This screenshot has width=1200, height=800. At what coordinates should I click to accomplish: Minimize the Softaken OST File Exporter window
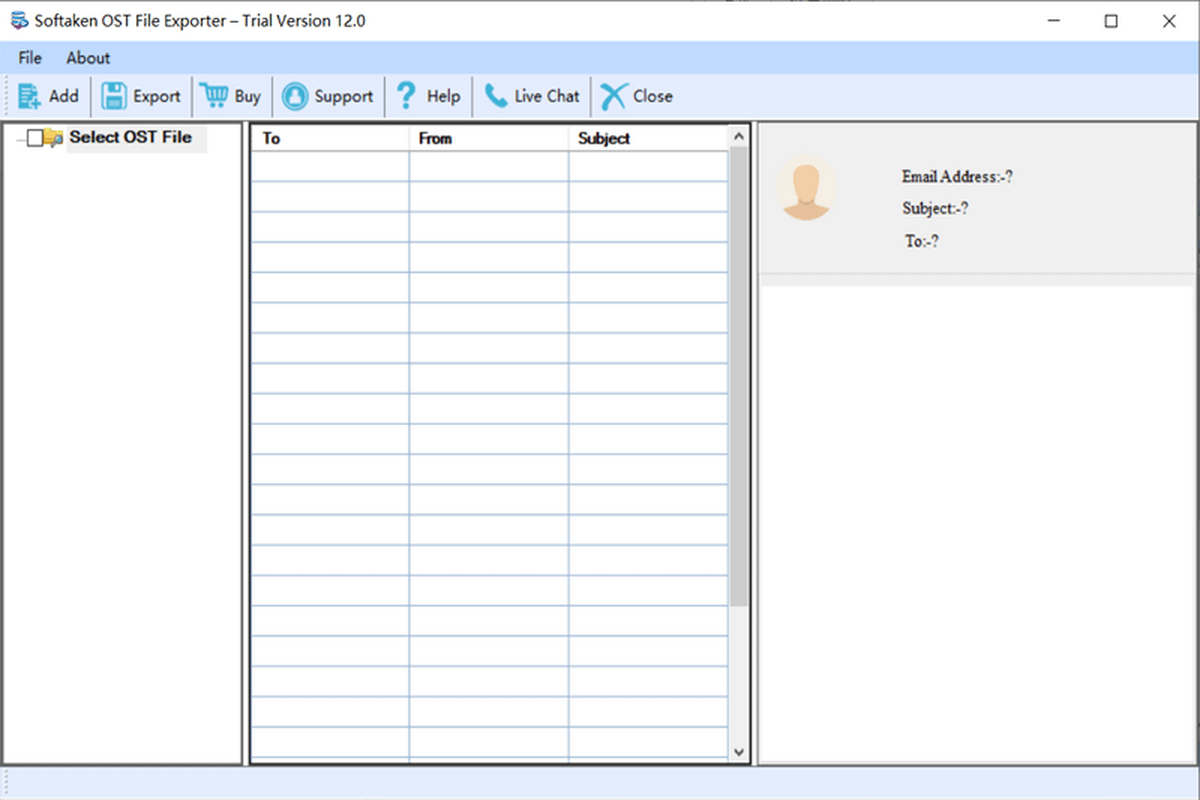1053,21
